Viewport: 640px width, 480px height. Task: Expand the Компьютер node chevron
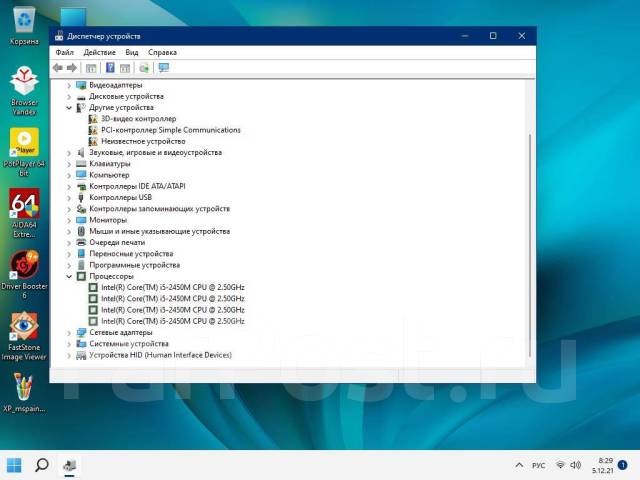[69, 176]
